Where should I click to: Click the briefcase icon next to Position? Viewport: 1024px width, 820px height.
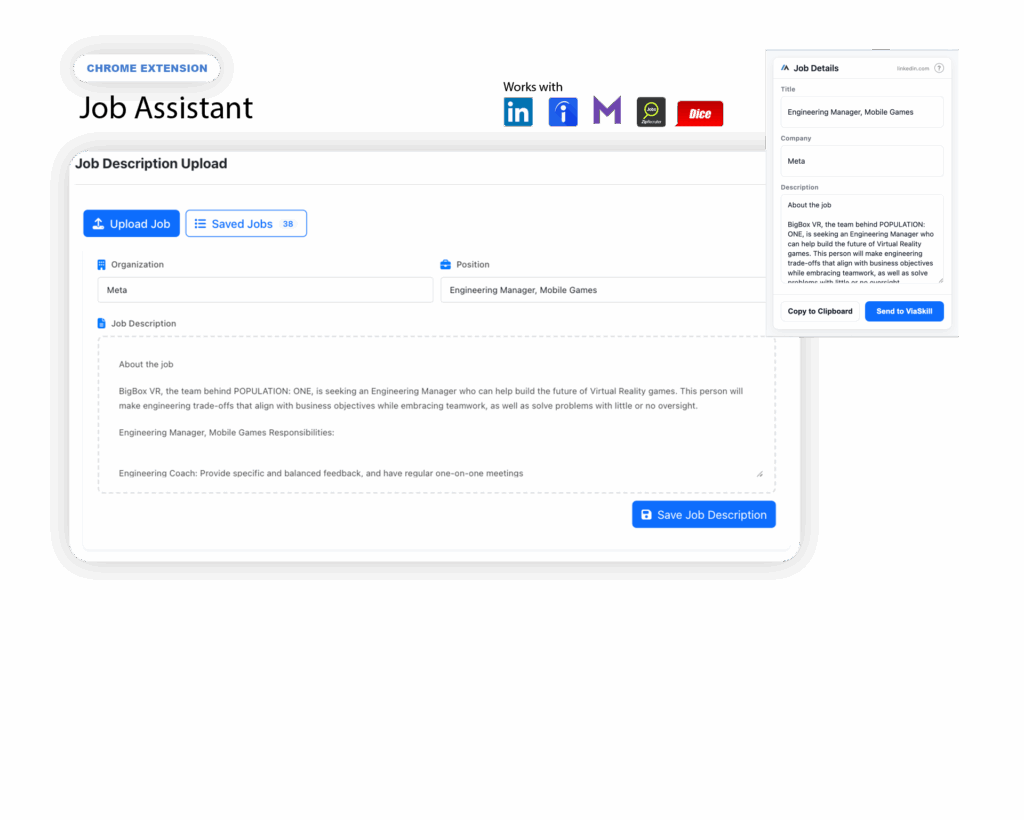pyautogui.click(x=446, y=265)
